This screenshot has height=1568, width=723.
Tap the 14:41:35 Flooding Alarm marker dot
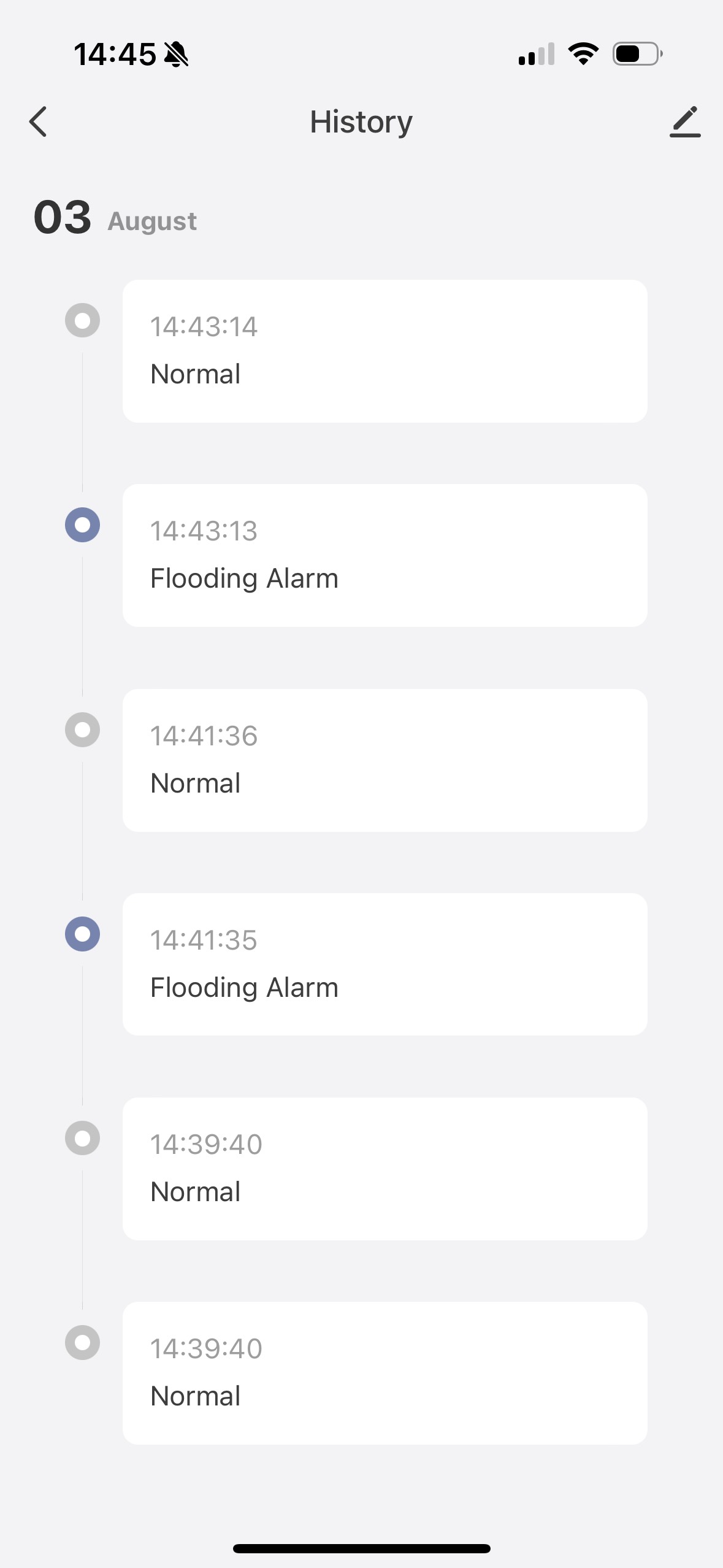[x=83, y=934]
